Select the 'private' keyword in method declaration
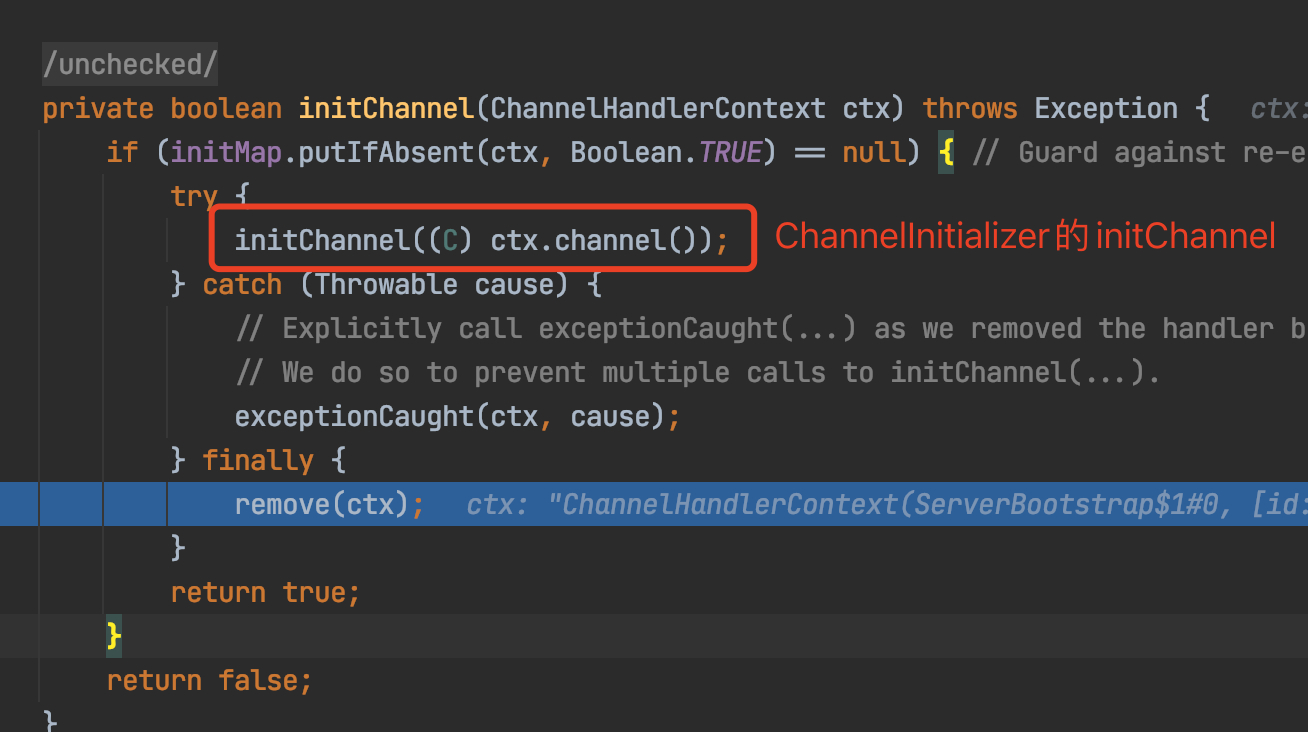The image size is (1308, 732). 98,108
